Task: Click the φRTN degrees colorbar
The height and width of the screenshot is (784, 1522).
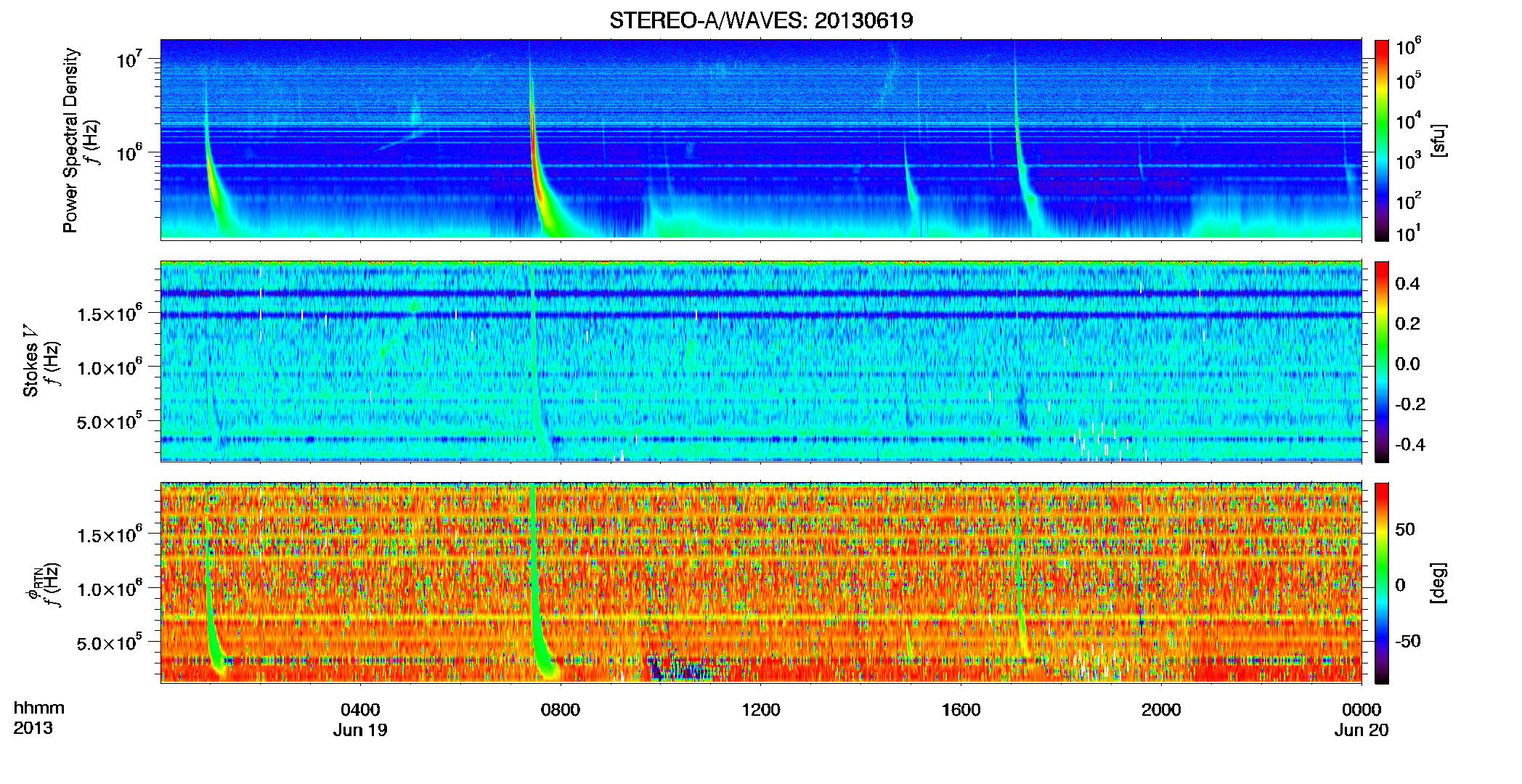Action: coord(1382,583)
